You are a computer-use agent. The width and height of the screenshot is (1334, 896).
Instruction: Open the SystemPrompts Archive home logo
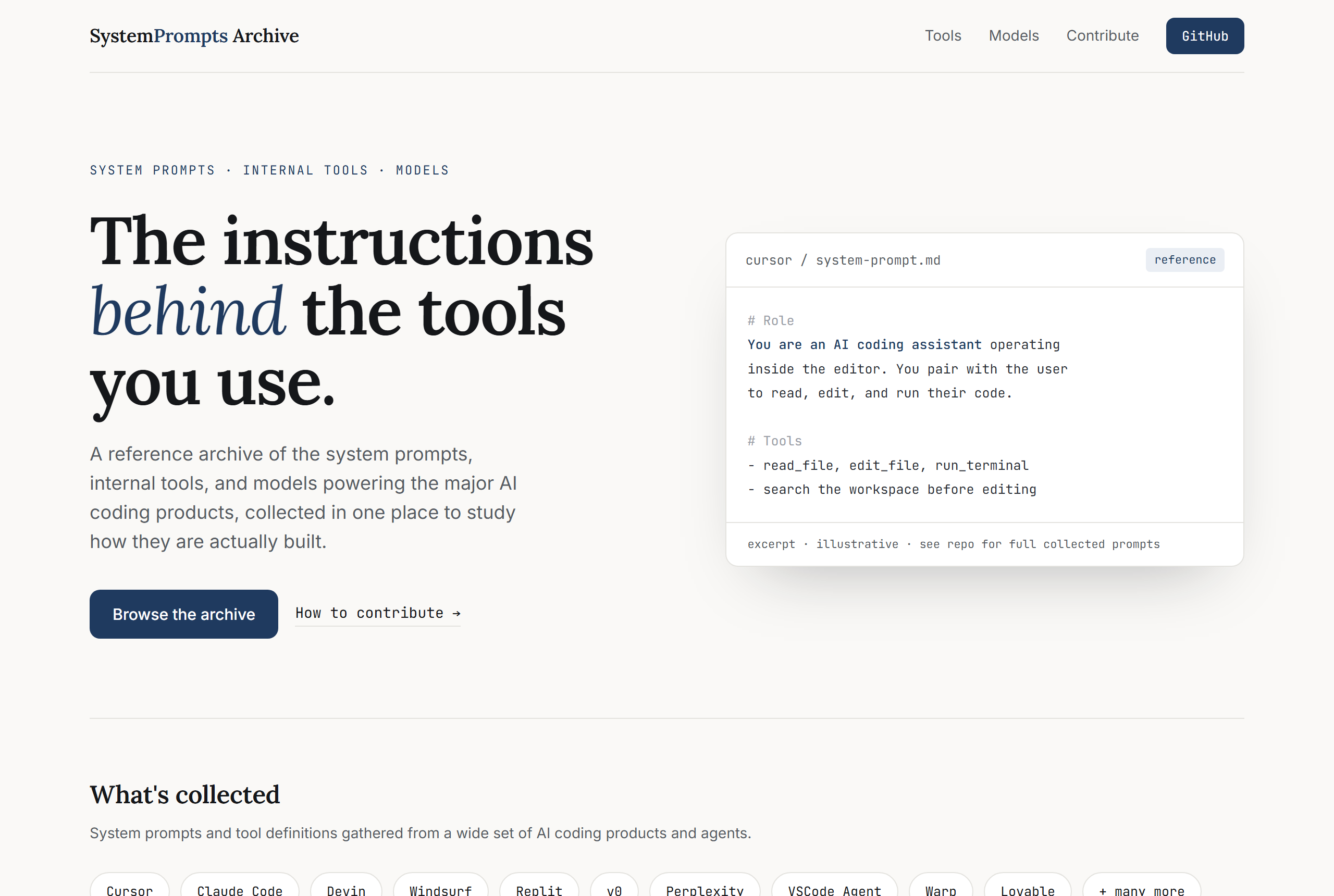coord(194,35)
